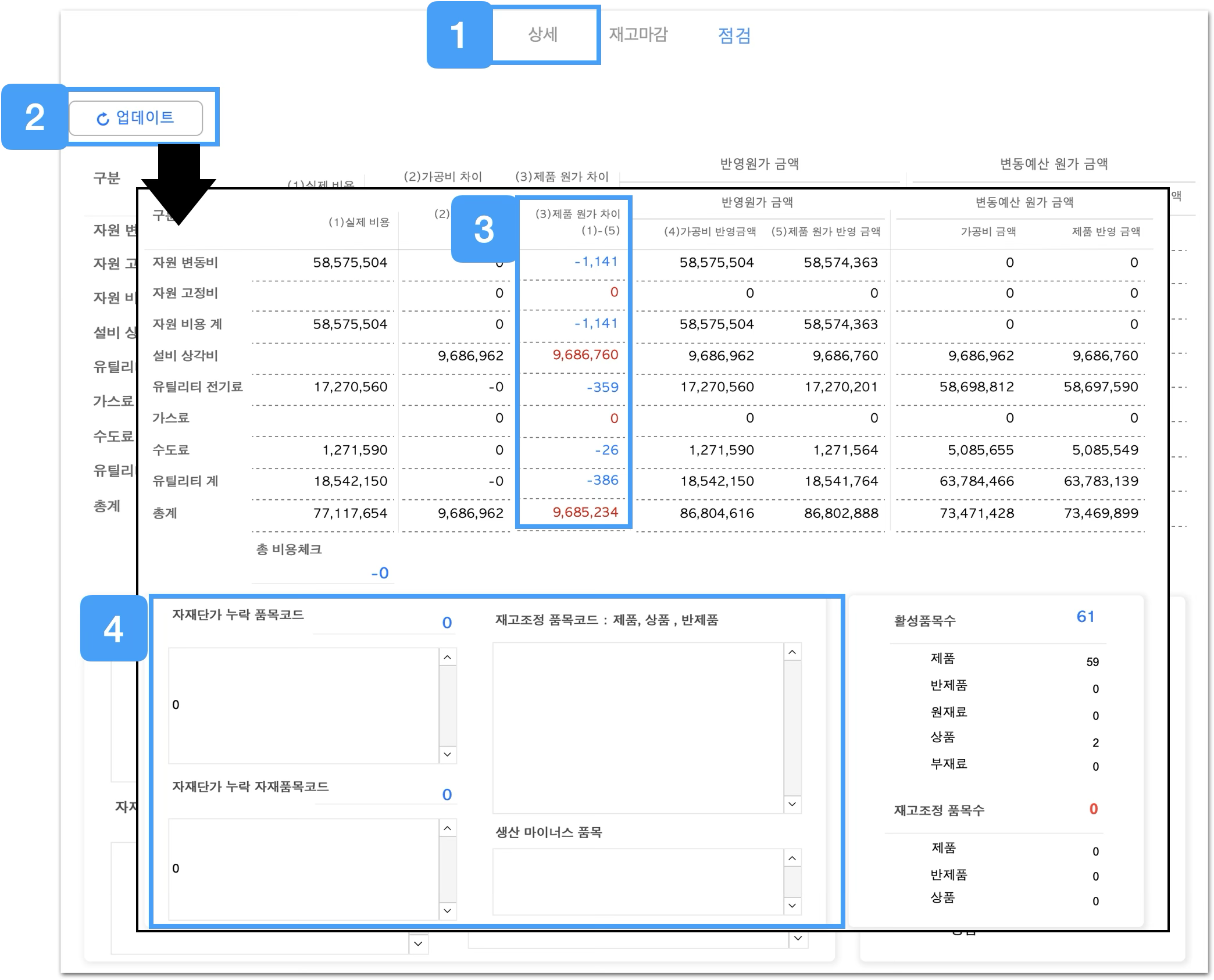Click the refresh icon on the 업데이트 button
This screenshot has width=1214, height=980.
(103, 119)
